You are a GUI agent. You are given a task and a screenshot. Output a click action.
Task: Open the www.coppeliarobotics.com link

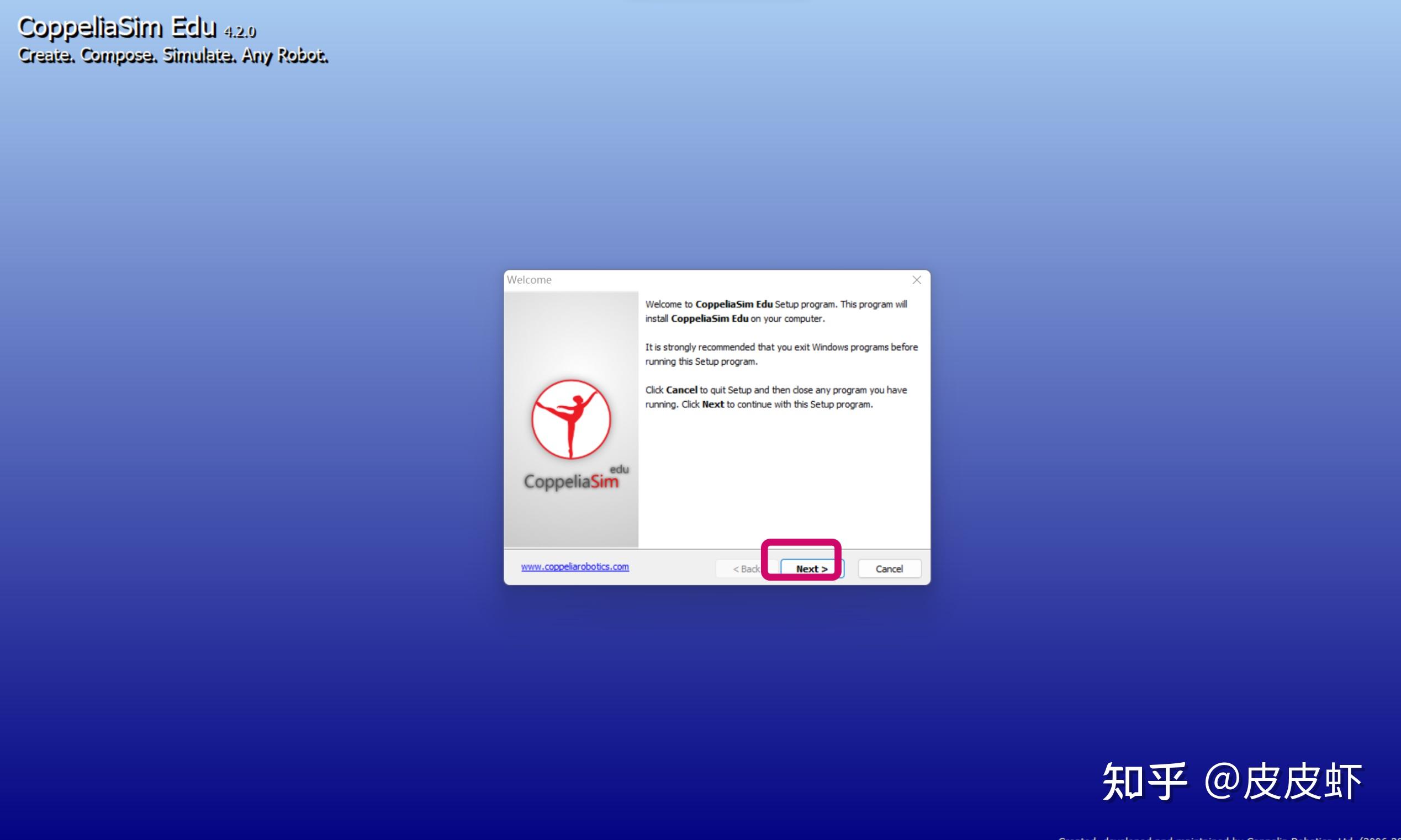point(574,567)
